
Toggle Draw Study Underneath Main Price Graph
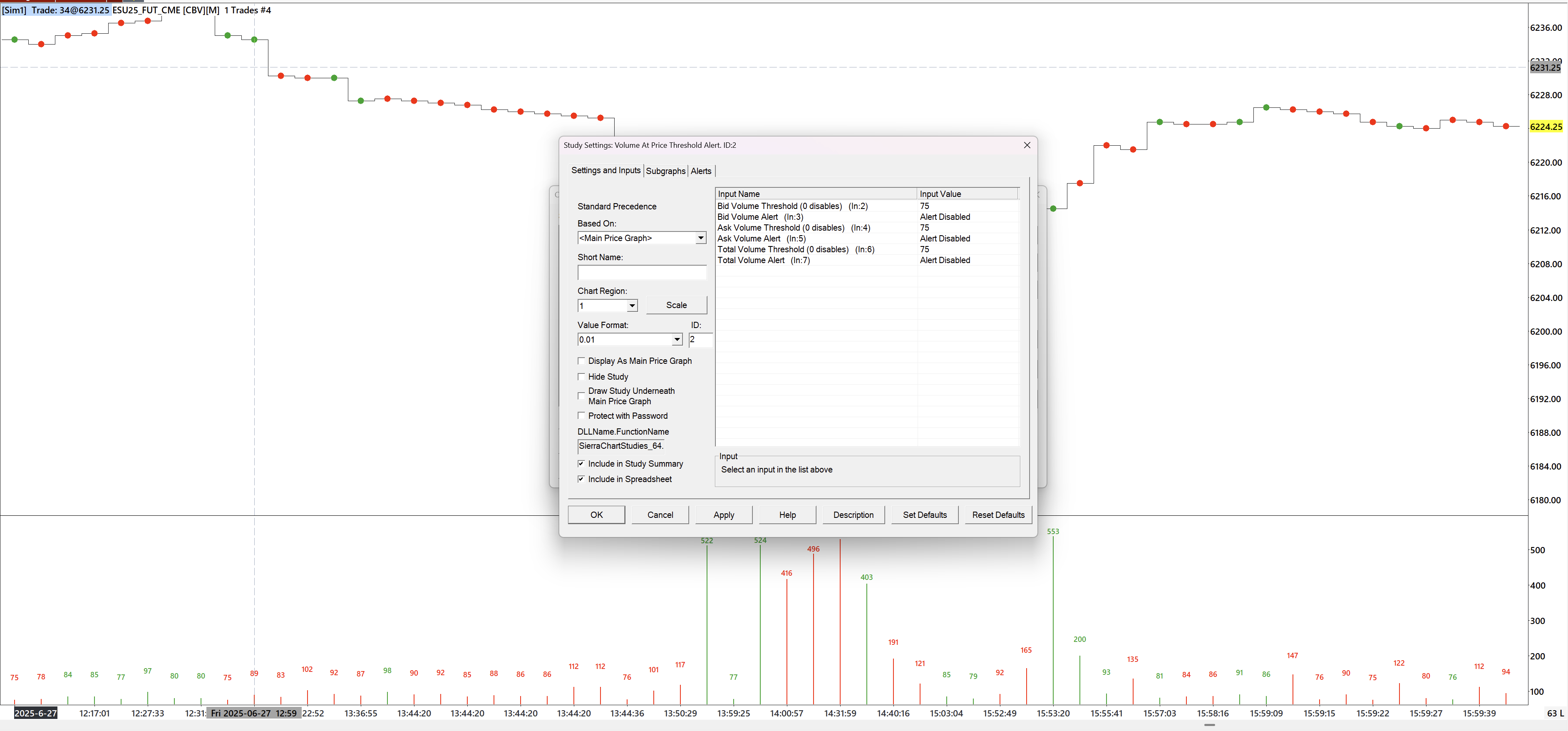click(581, 396)
